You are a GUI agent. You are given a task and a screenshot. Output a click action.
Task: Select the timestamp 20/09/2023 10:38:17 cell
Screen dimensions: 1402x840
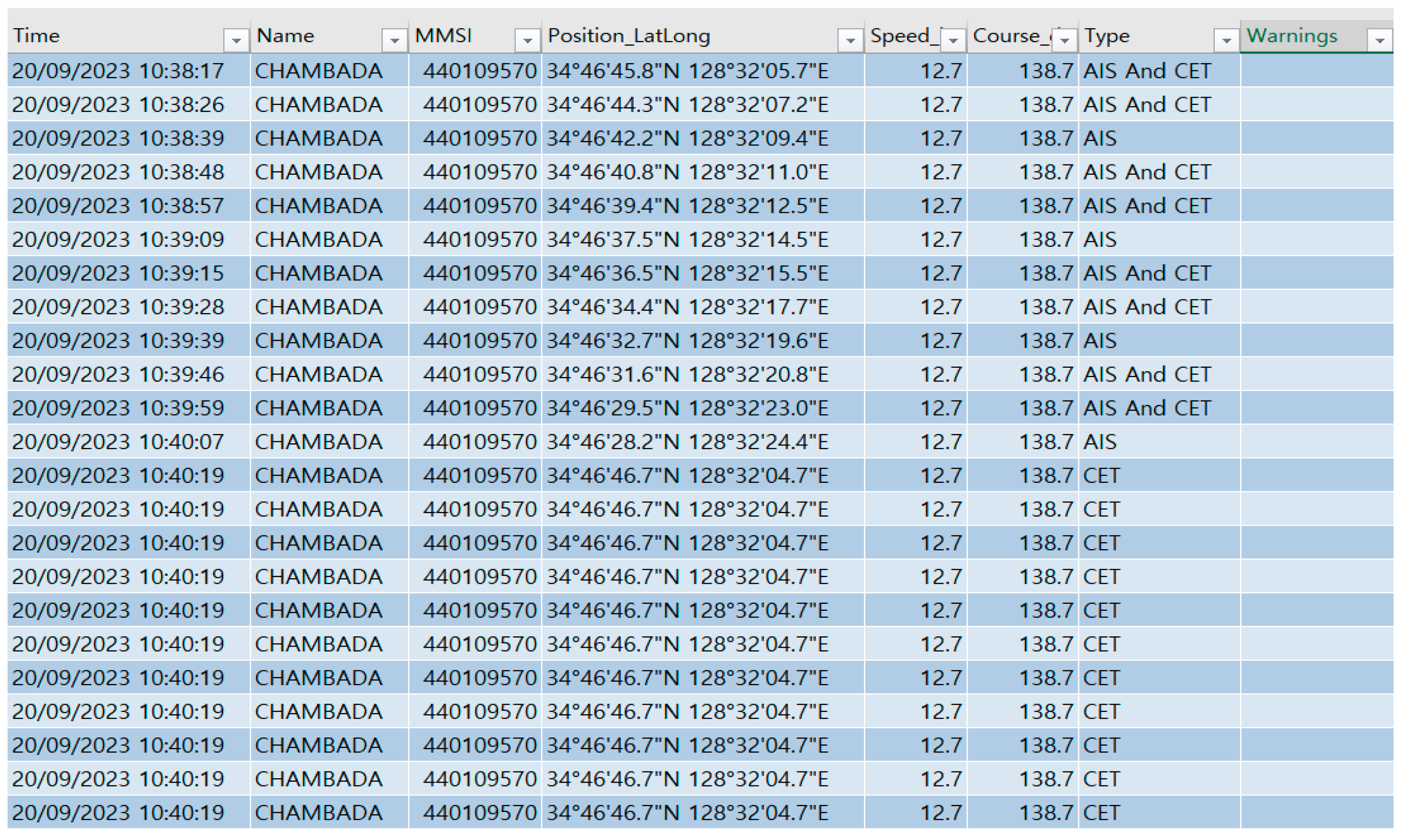[x=118, y=70]
